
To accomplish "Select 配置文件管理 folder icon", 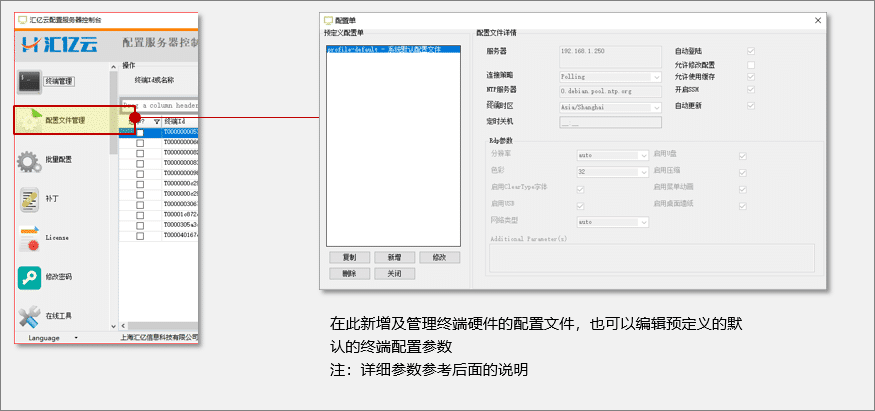I will (31, 119).
